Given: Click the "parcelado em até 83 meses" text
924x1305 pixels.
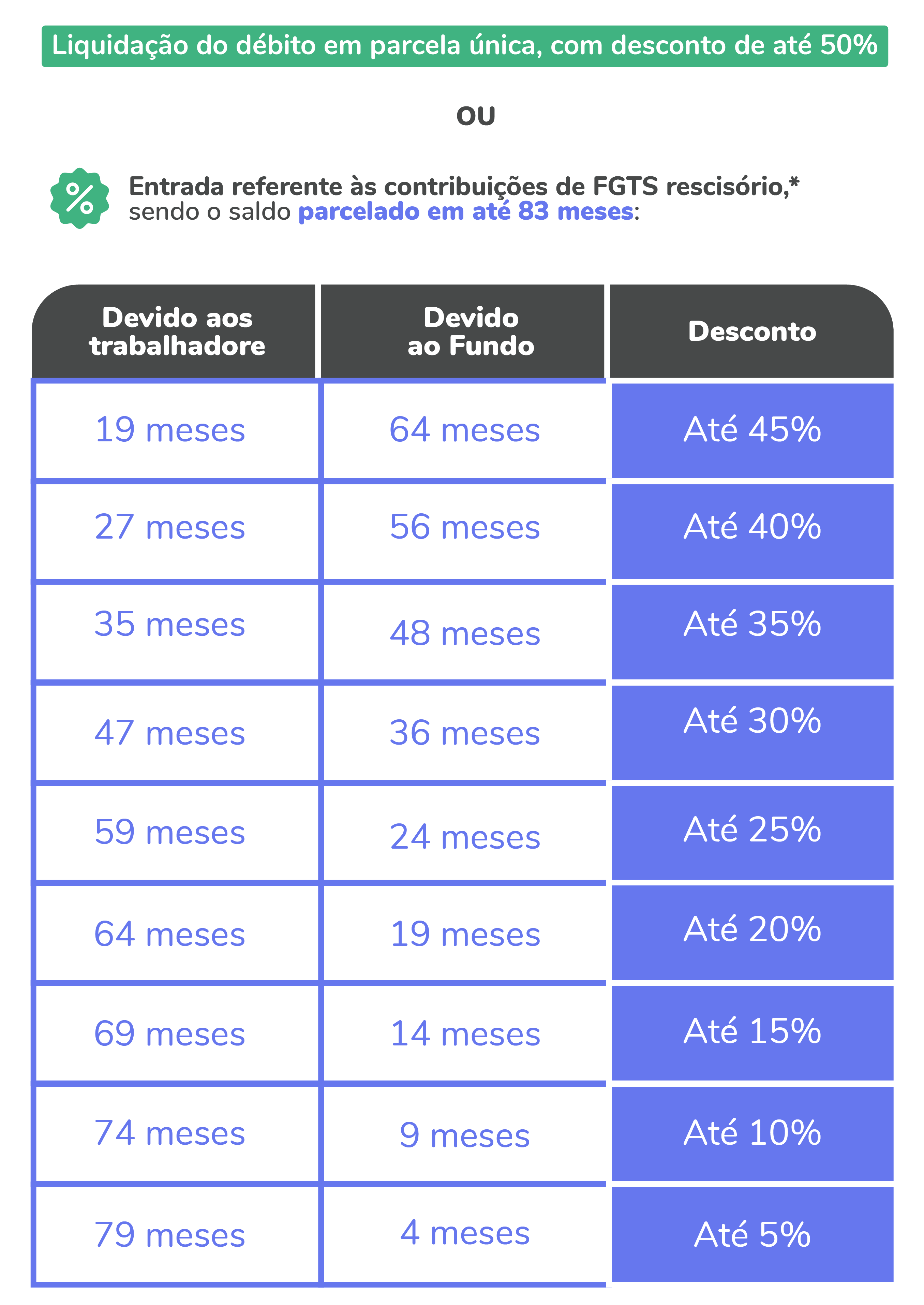Looking at the screenshot, I should (x=465, y=212).
